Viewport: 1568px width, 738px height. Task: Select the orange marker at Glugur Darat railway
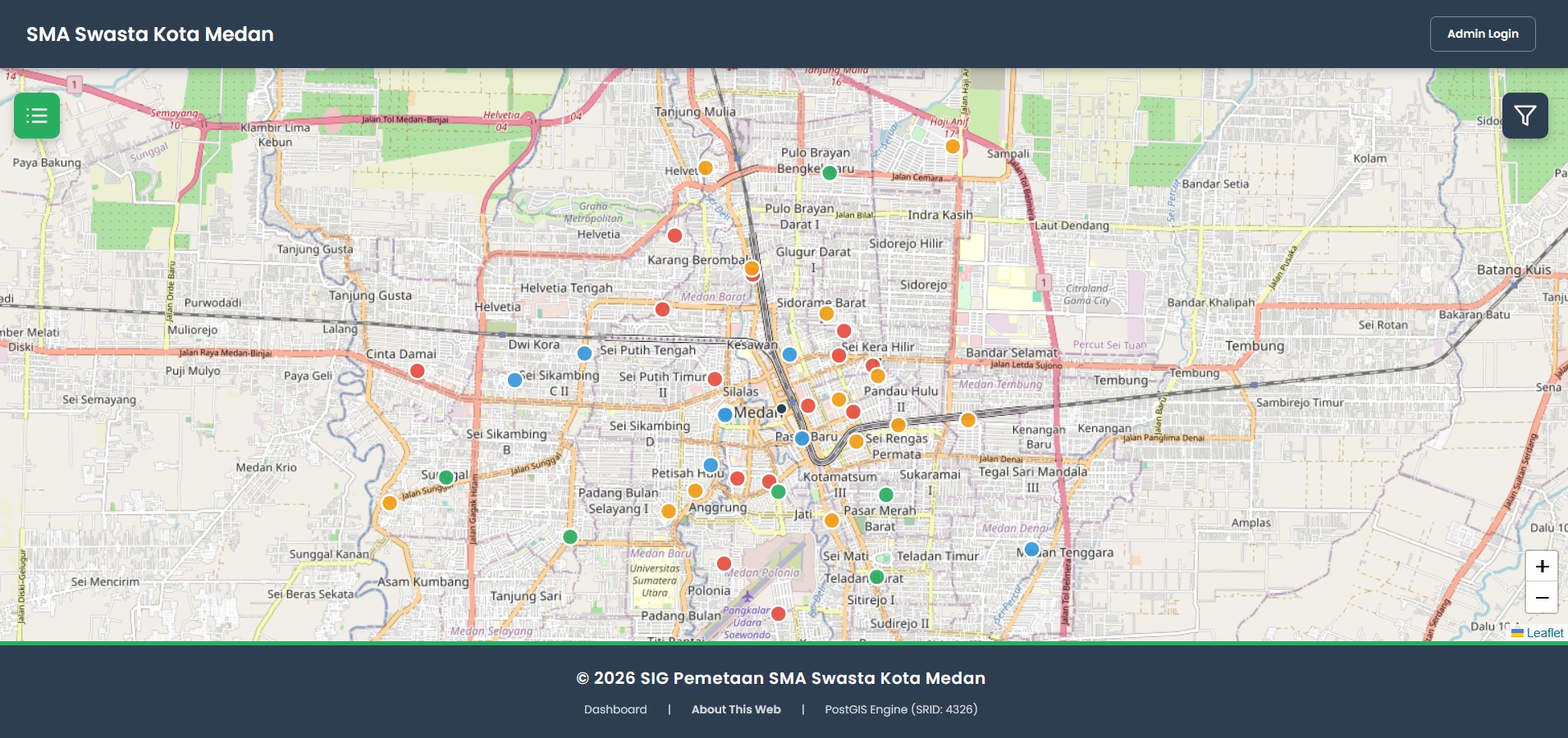[752, 268]
